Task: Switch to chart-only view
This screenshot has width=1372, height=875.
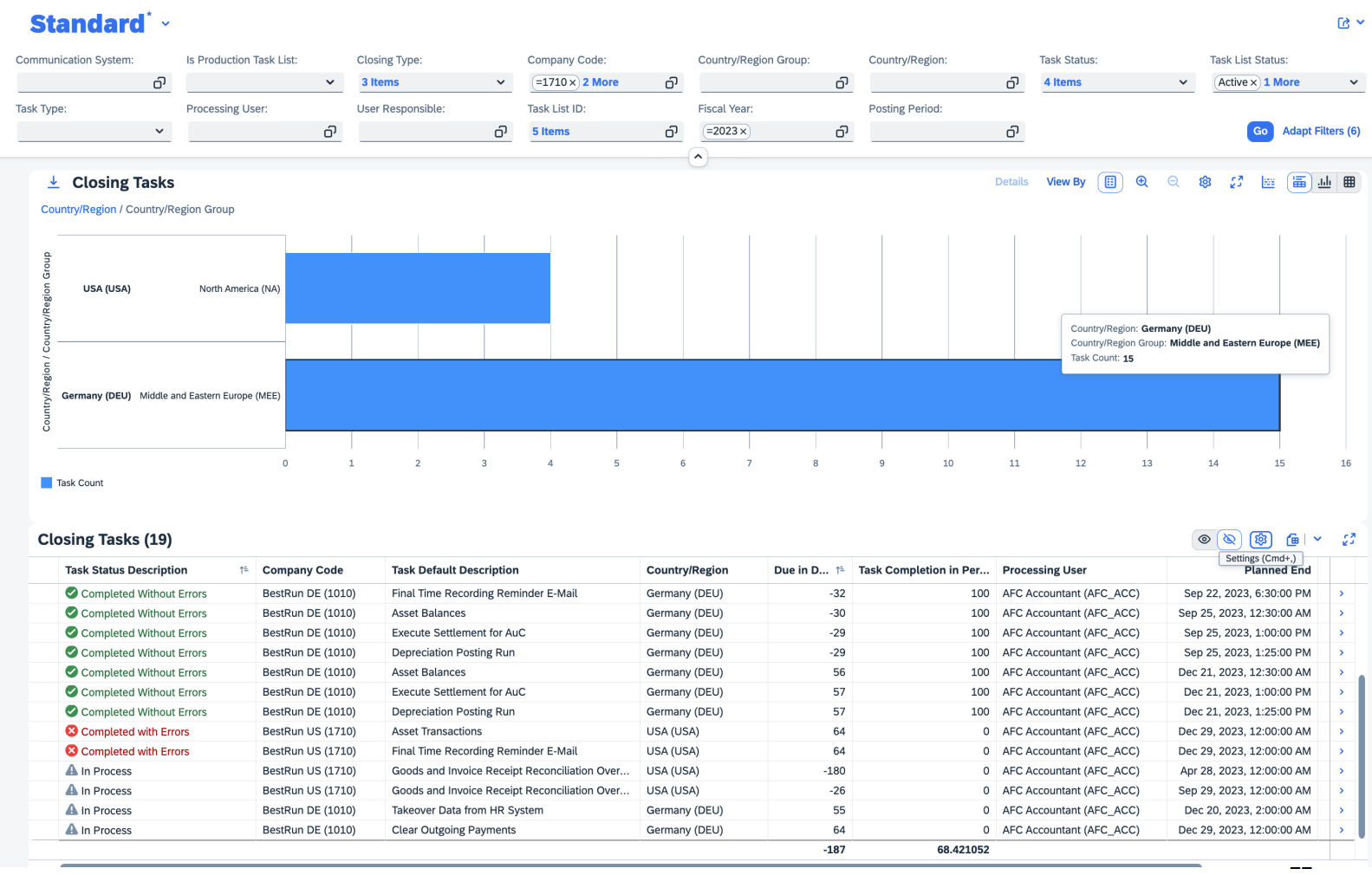Action: tap(1324, 182)
